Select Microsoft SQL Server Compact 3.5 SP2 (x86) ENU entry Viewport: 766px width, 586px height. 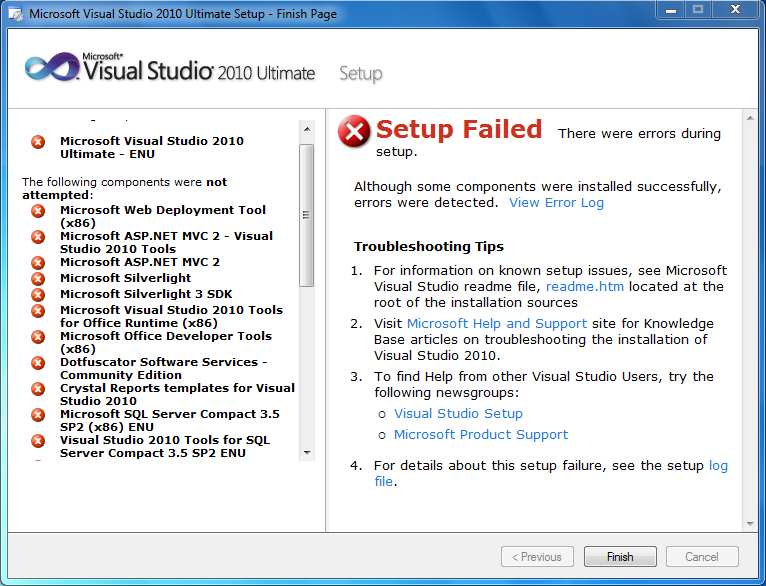coord(170,420)
